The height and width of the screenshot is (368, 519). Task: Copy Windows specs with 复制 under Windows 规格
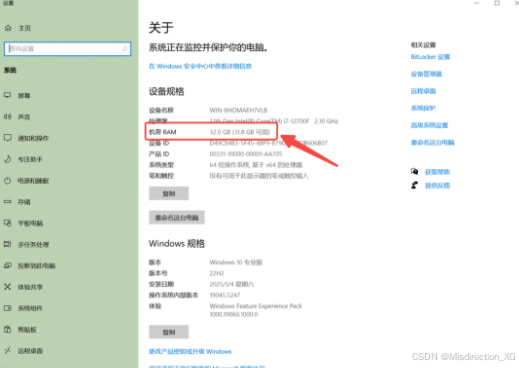[x=169, y=332]
